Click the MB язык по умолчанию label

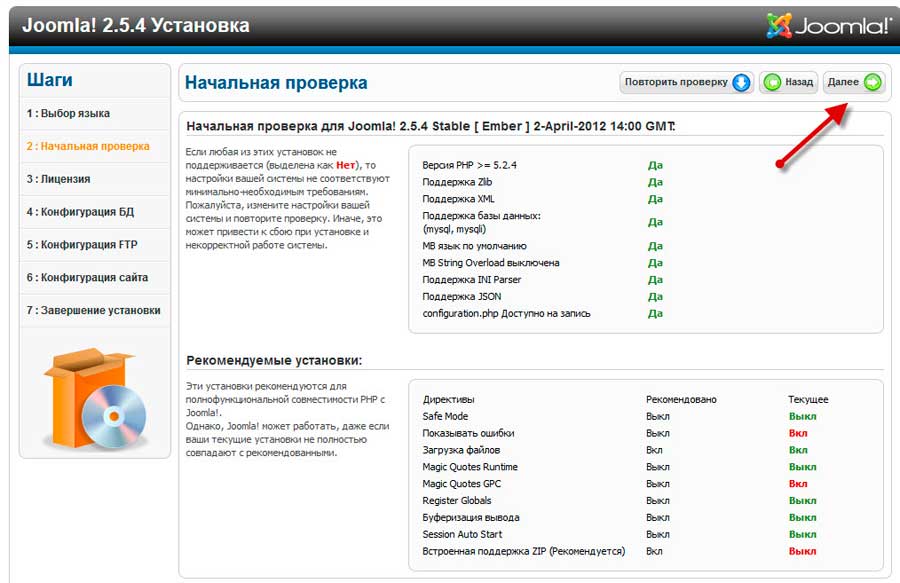tap(474, 246)
